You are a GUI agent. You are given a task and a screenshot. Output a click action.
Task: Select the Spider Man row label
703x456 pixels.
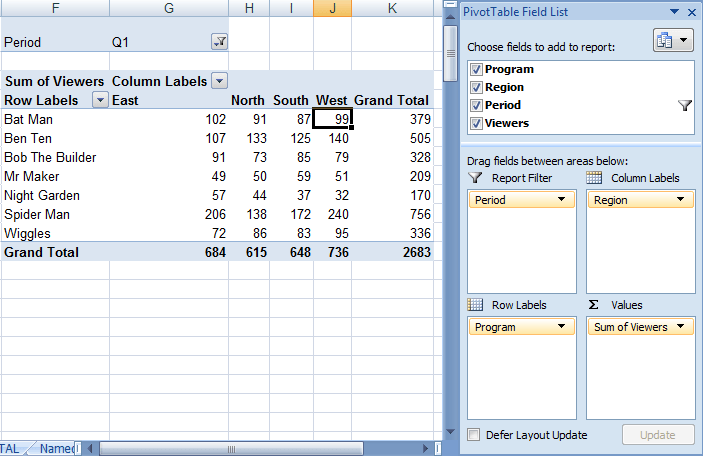(x=55, y=214)
